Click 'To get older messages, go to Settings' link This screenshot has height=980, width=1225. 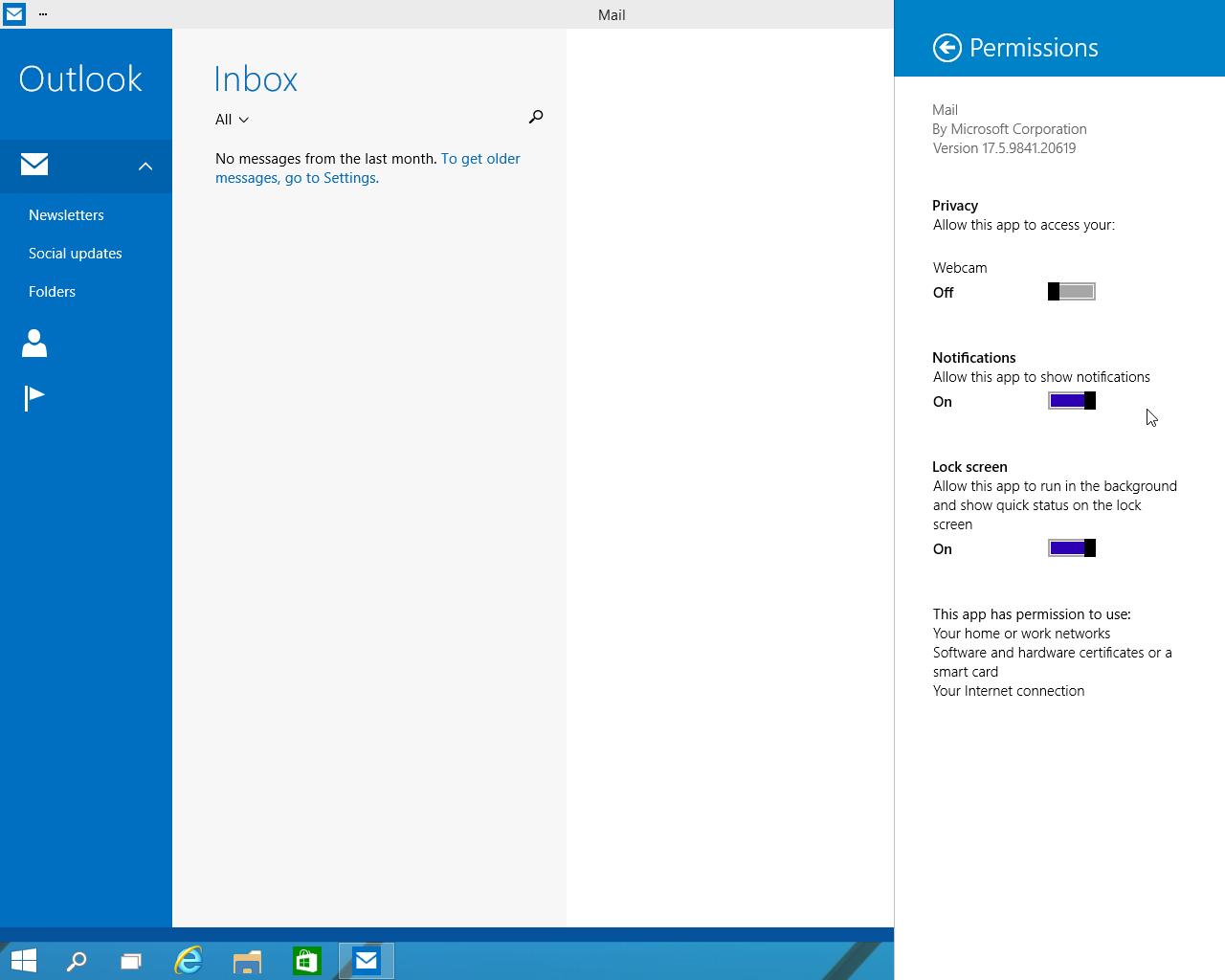[x=367, y=168]
